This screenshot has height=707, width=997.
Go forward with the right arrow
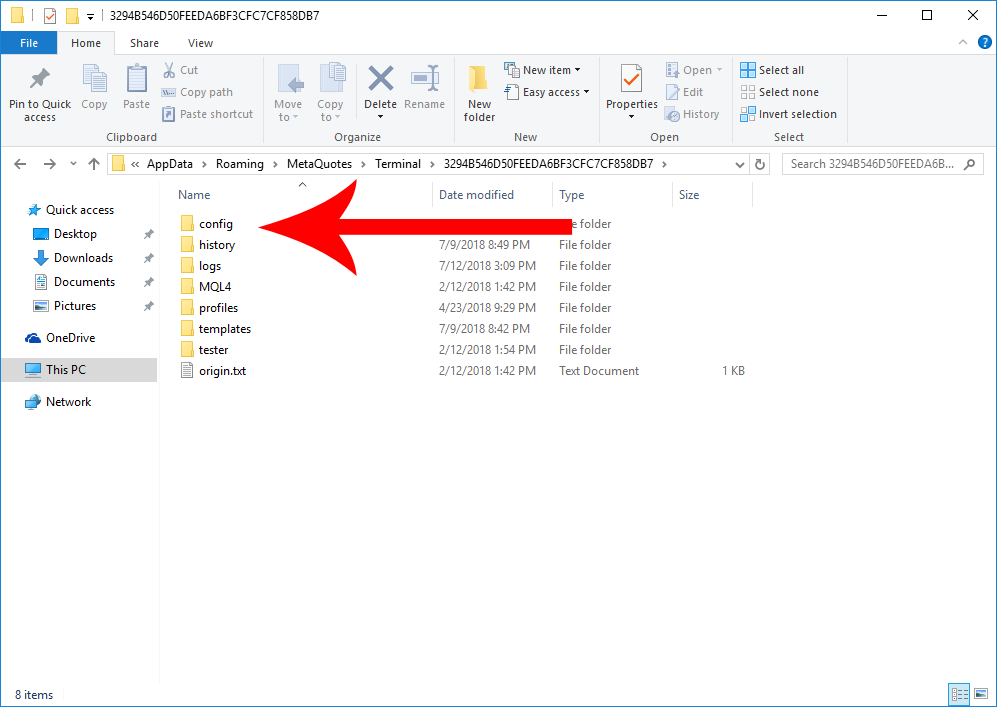[x=49, y=164]
